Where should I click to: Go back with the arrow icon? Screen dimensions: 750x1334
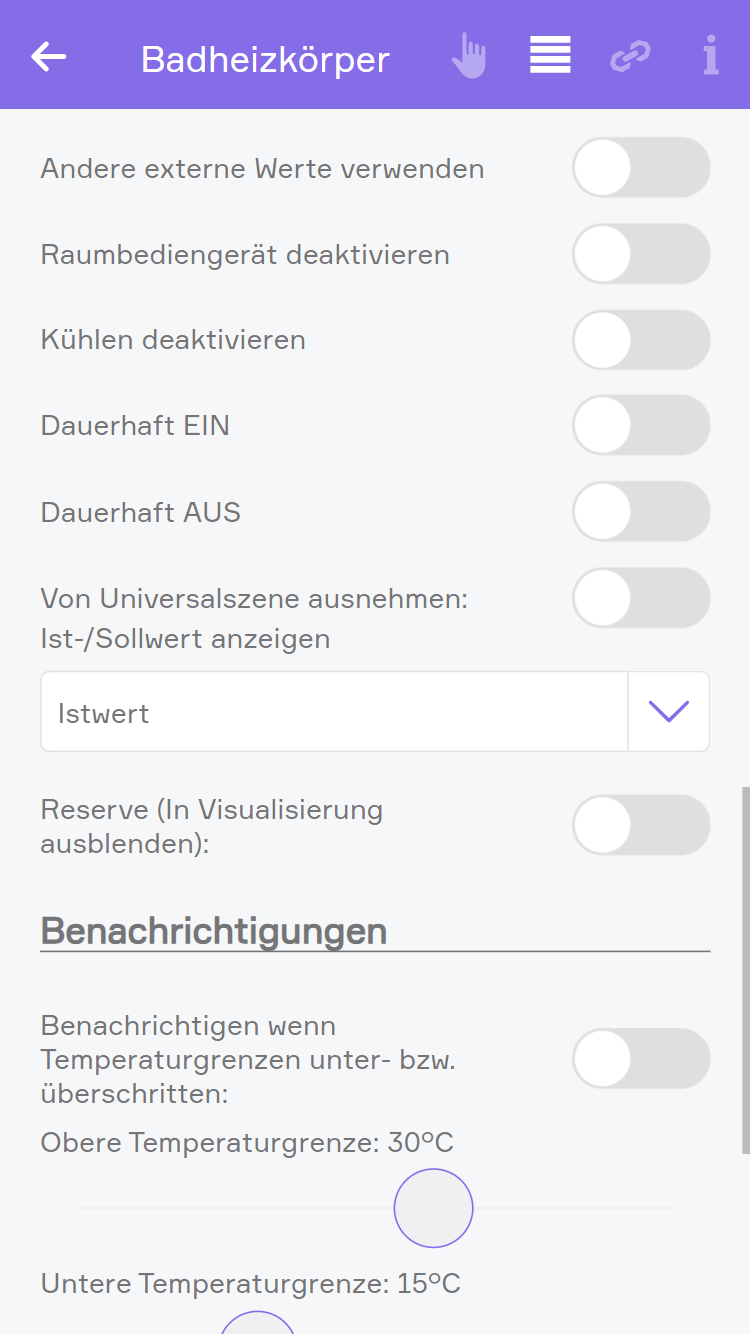point(48,57)
